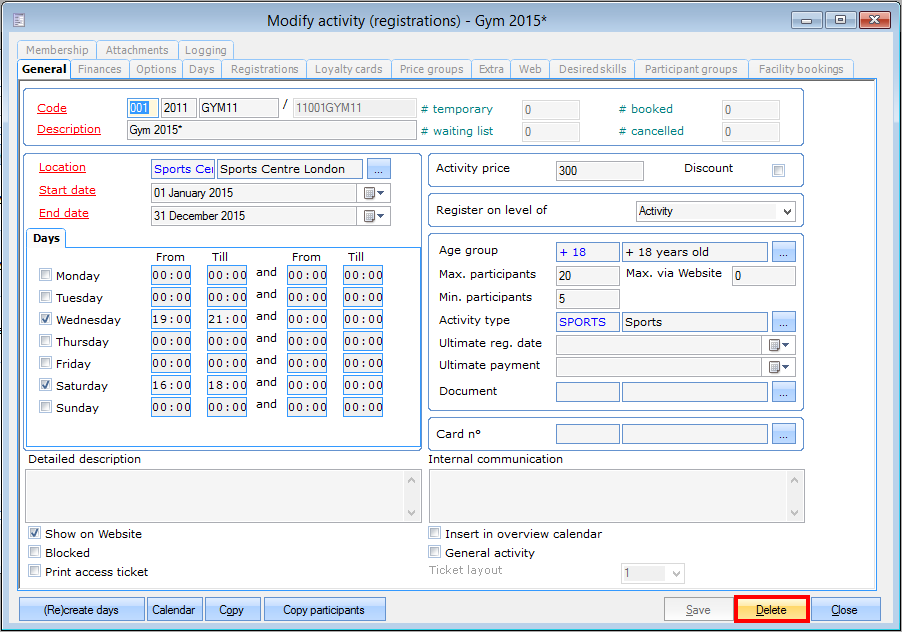
Task: Switch to the Finances tab
Action: (100, 69)
